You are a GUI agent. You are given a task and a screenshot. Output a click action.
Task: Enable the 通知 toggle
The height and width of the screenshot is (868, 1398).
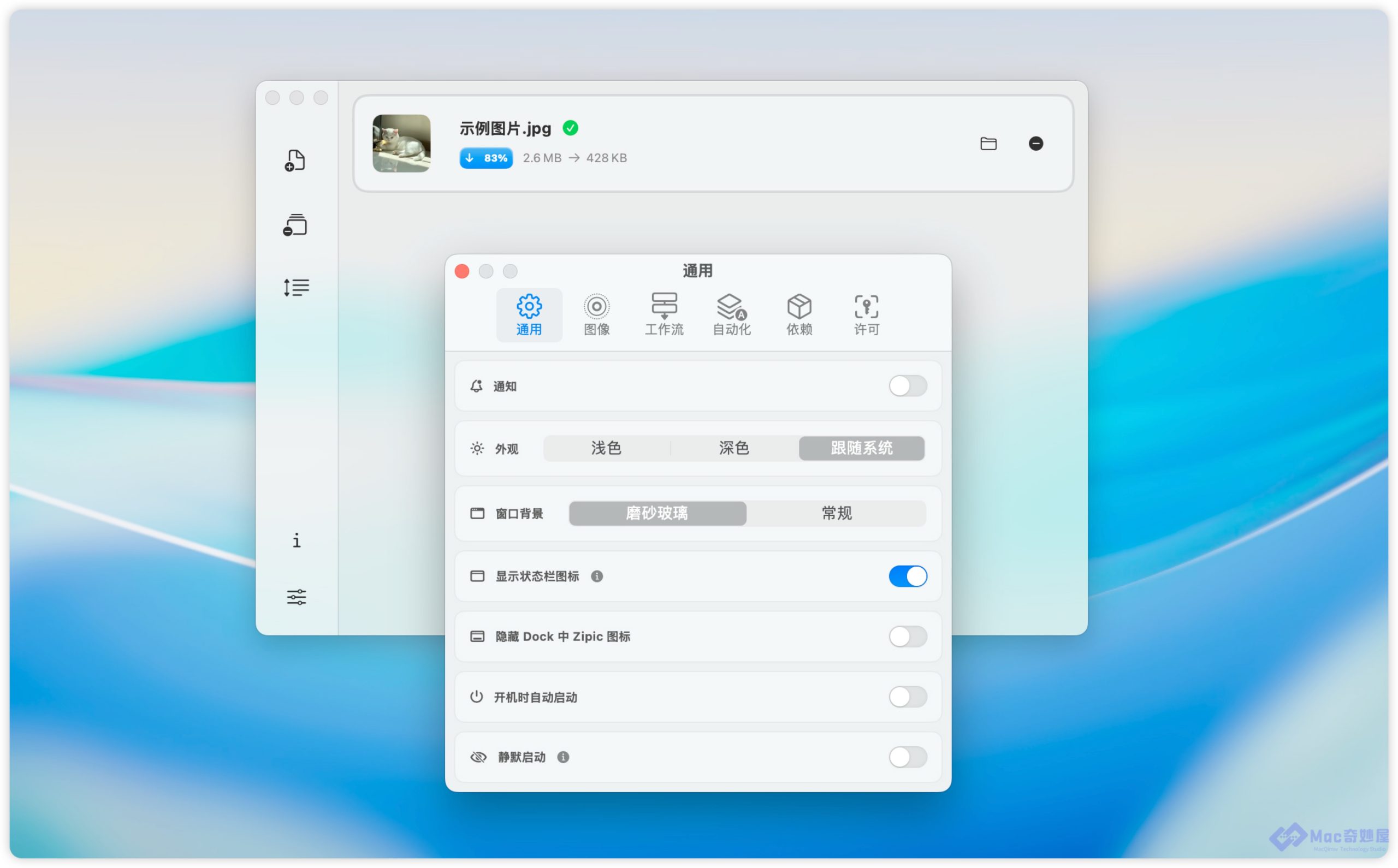[x=908, y=386]
